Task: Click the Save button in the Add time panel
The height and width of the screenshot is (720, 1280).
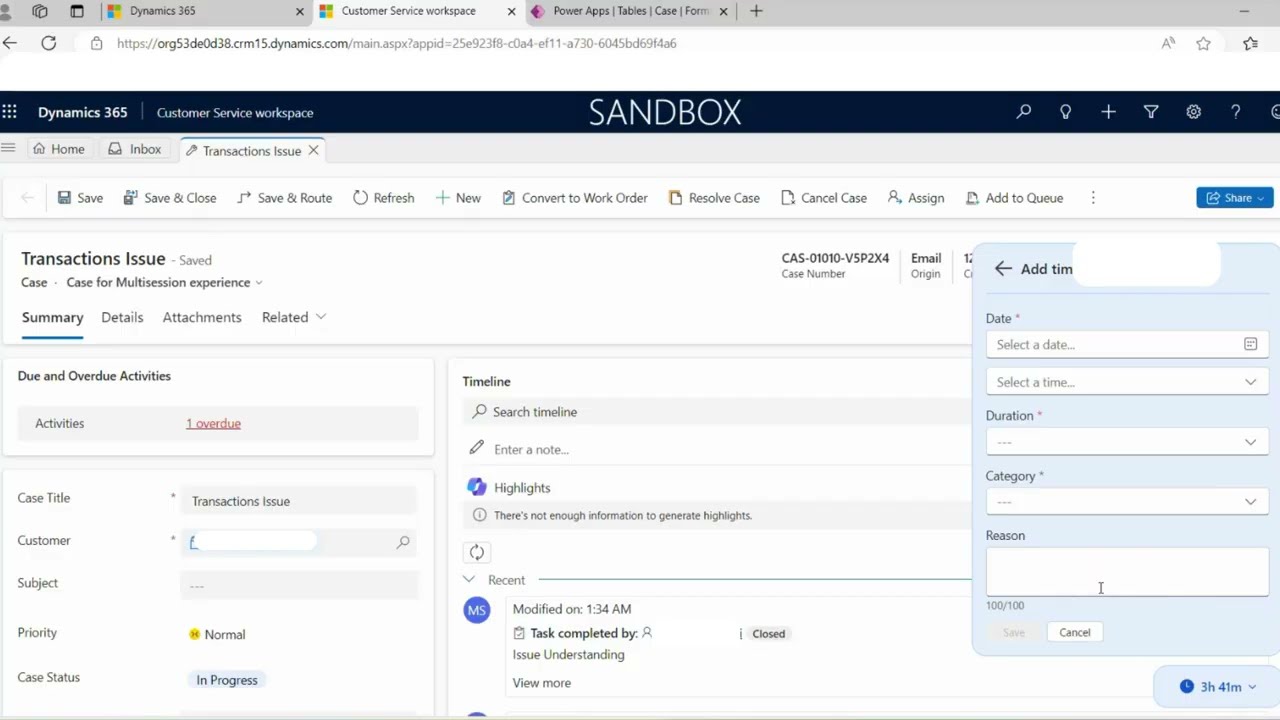Action: (x=1013, y=632)
